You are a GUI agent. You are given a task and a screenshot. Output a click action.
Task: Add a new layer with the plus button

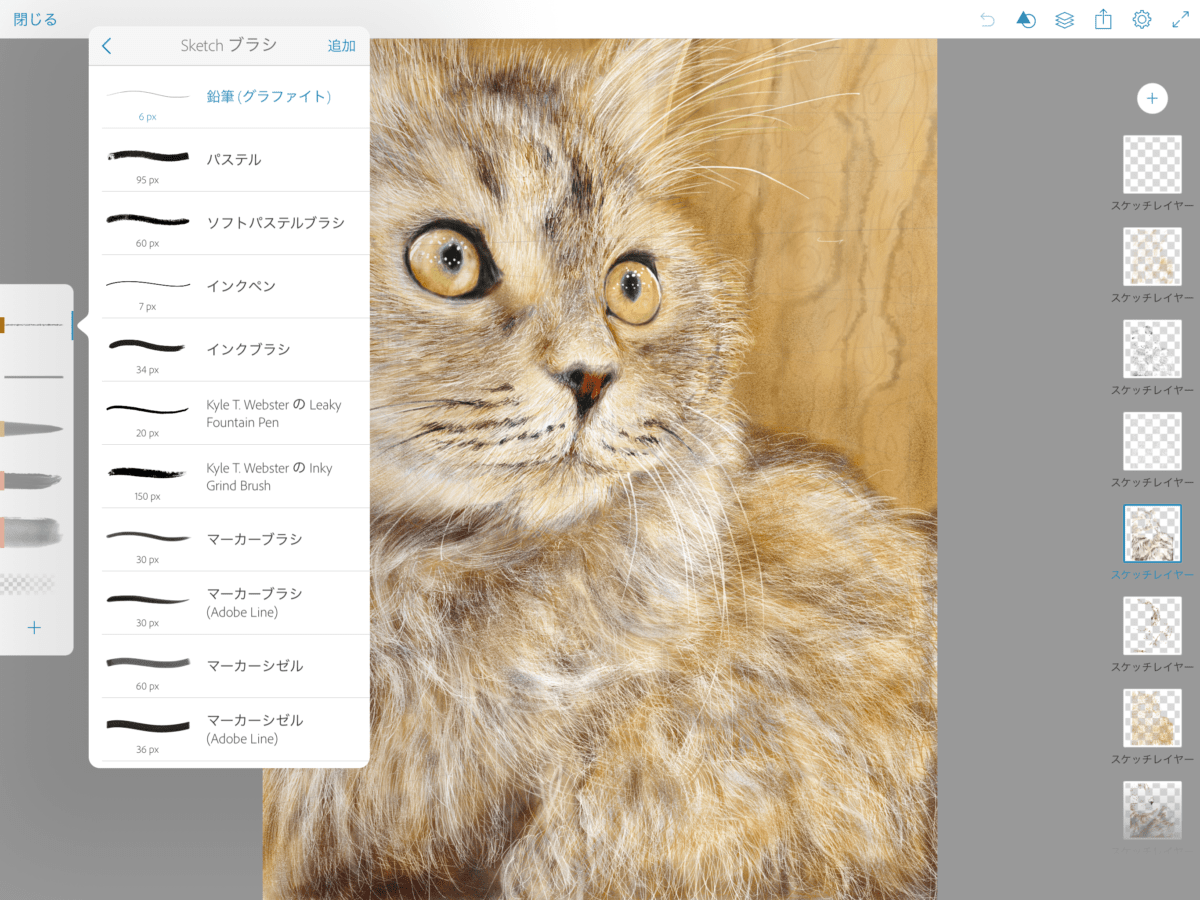(1152, 98)
